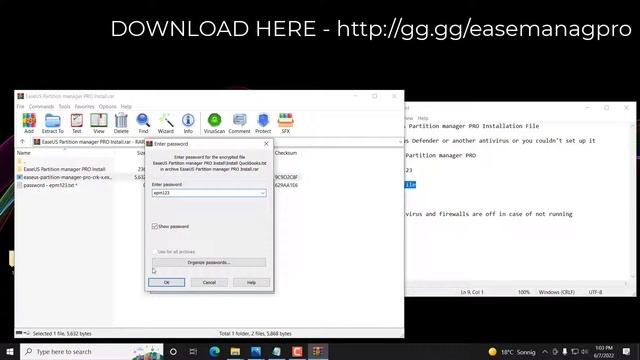
Task: Click highlighted text in Notepad
Action: pos(410,185)
